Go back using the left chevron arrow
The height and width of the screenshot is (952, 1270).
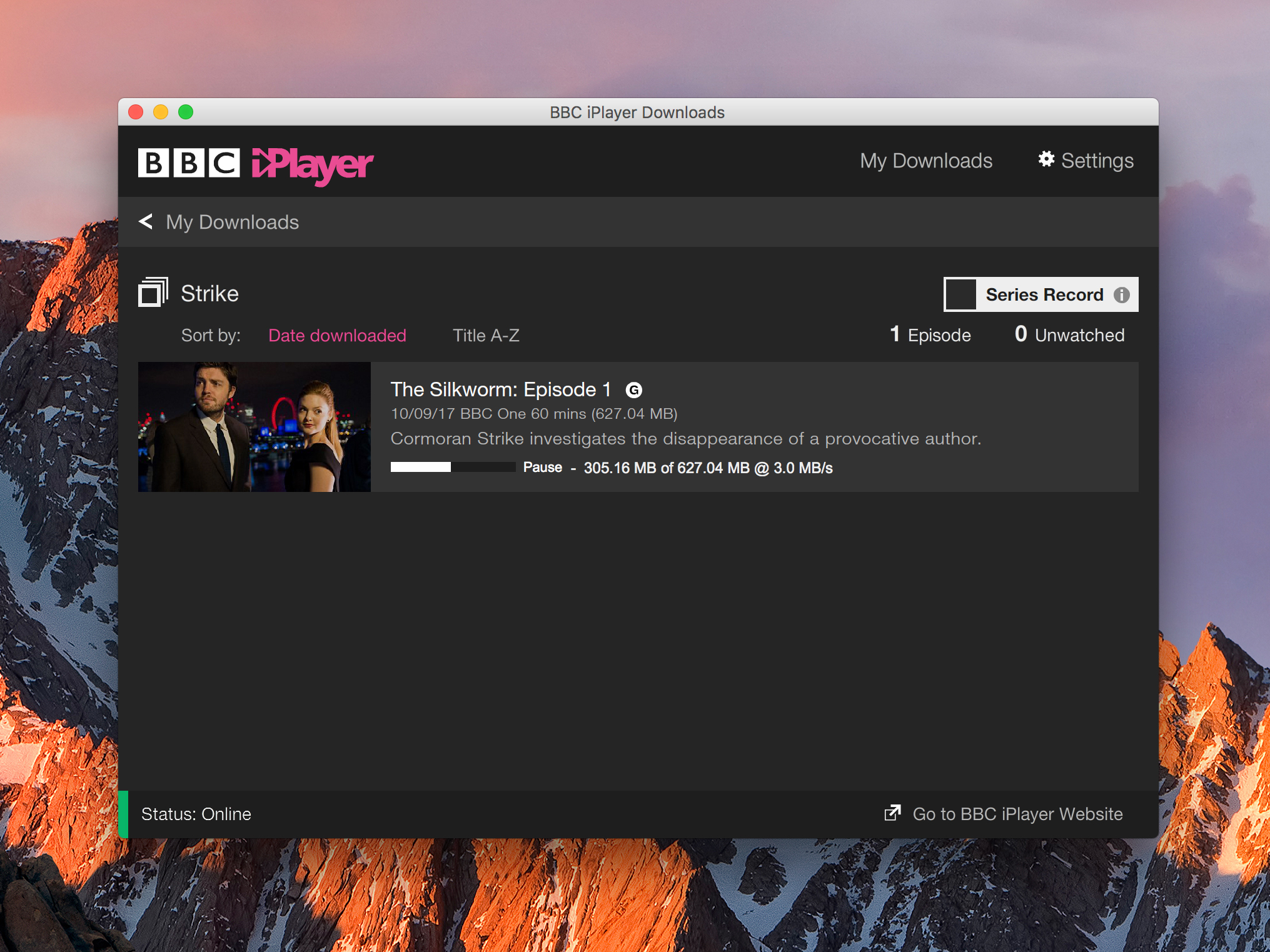(x=146, y=221)
